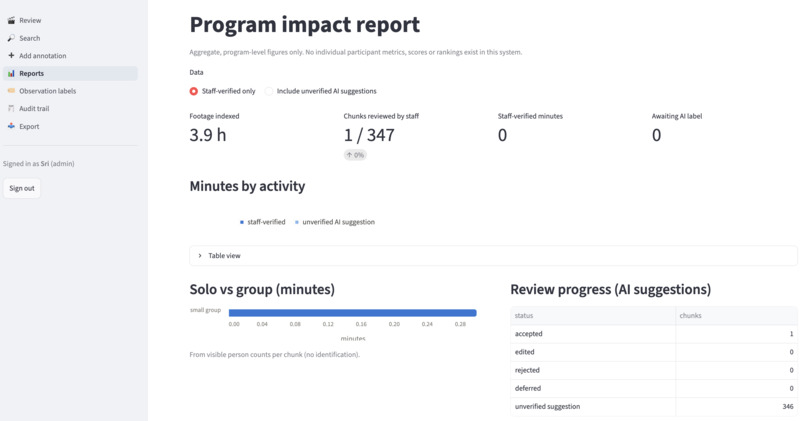
Task: Click the edited row in review table
Action: point(654,352)
